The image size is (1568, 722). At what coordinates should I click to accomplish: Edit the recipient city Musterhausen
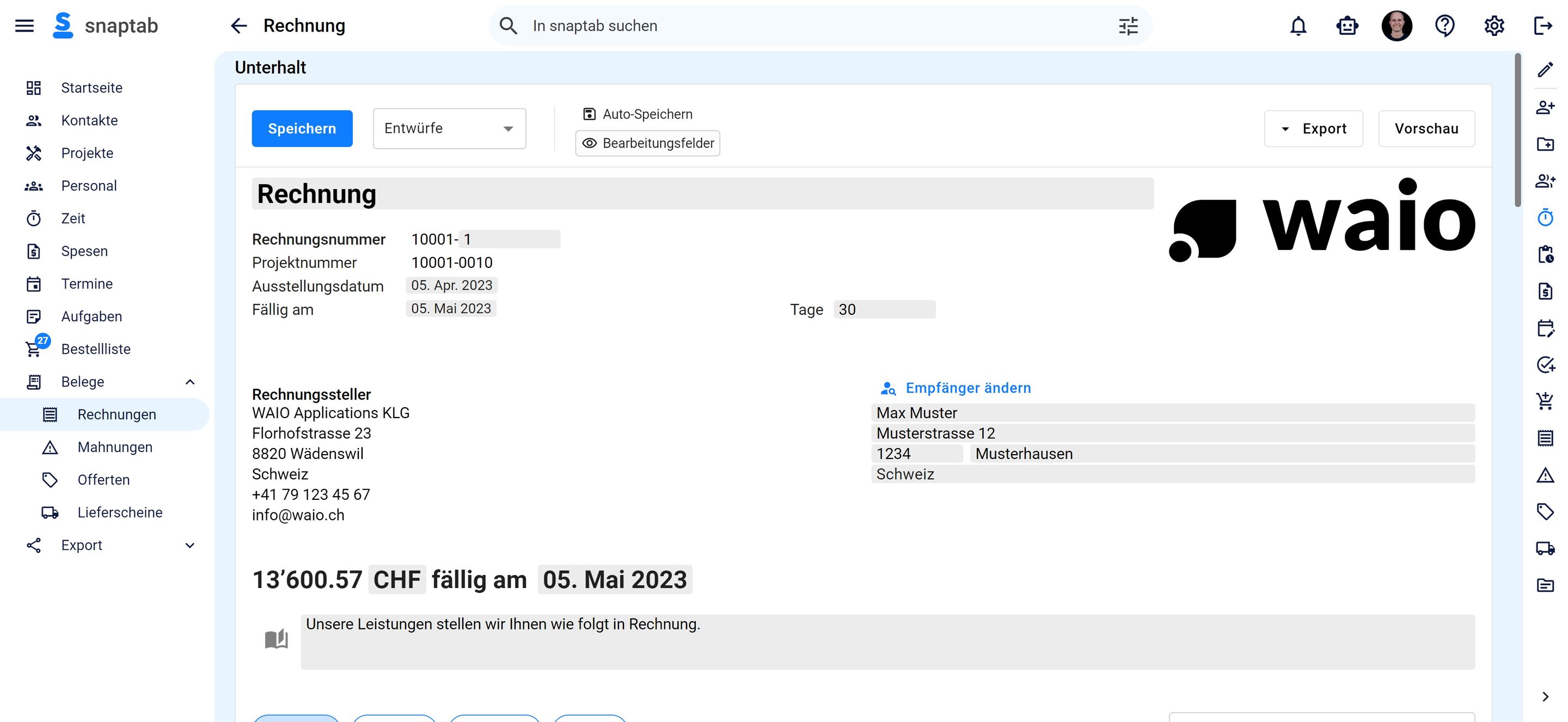[1222, 454]
